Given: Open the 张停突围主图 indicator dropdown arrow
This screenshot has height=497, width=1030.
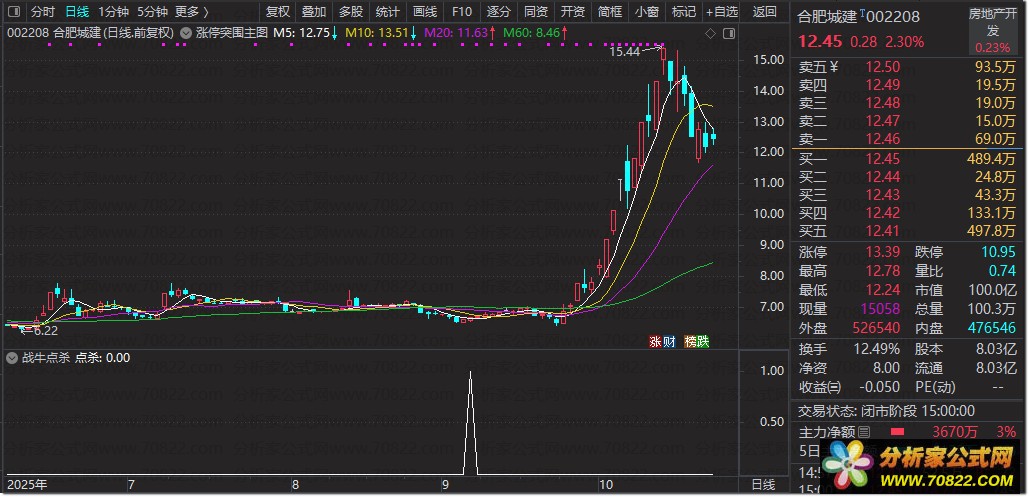Looking at the screenshot, I should coord(185,32).
